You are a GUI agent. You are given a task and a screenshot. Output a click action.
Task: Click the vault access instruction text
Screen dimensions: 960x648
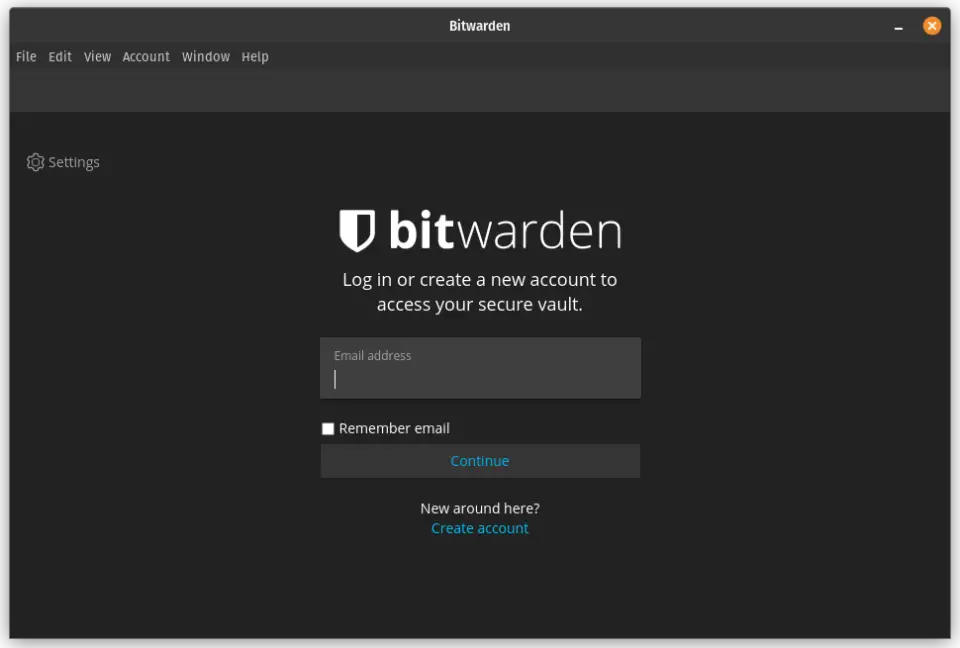479,291
